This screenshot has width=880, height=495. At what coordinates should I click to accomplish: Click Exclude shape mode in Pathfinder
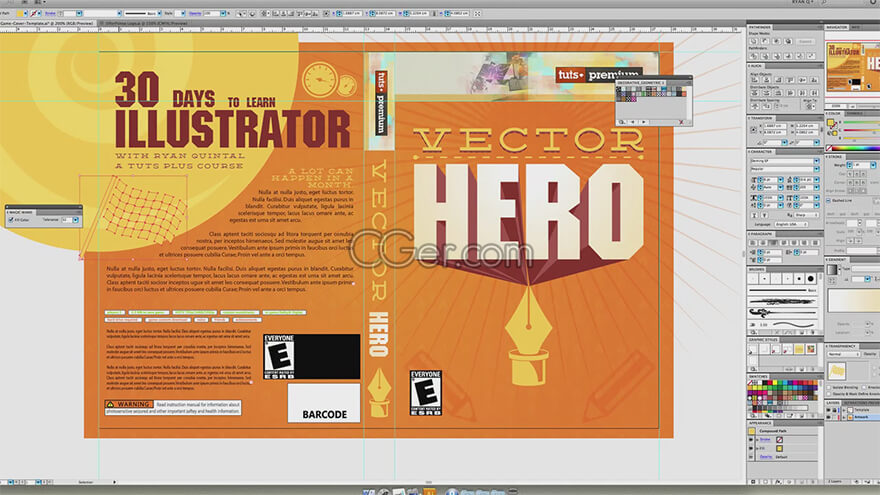pyautogui.click(x=788, y=42)
